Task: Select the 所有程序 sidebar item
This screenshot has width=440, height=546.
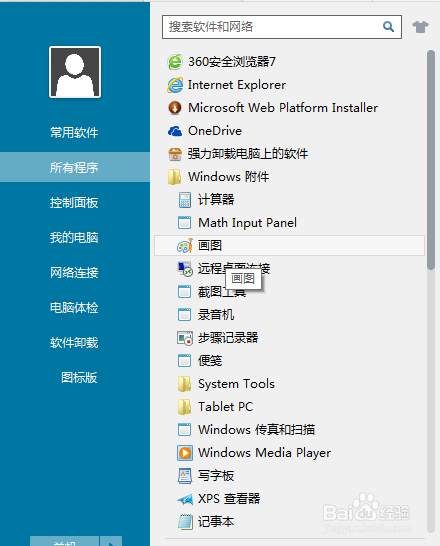Action: [75, 167]
